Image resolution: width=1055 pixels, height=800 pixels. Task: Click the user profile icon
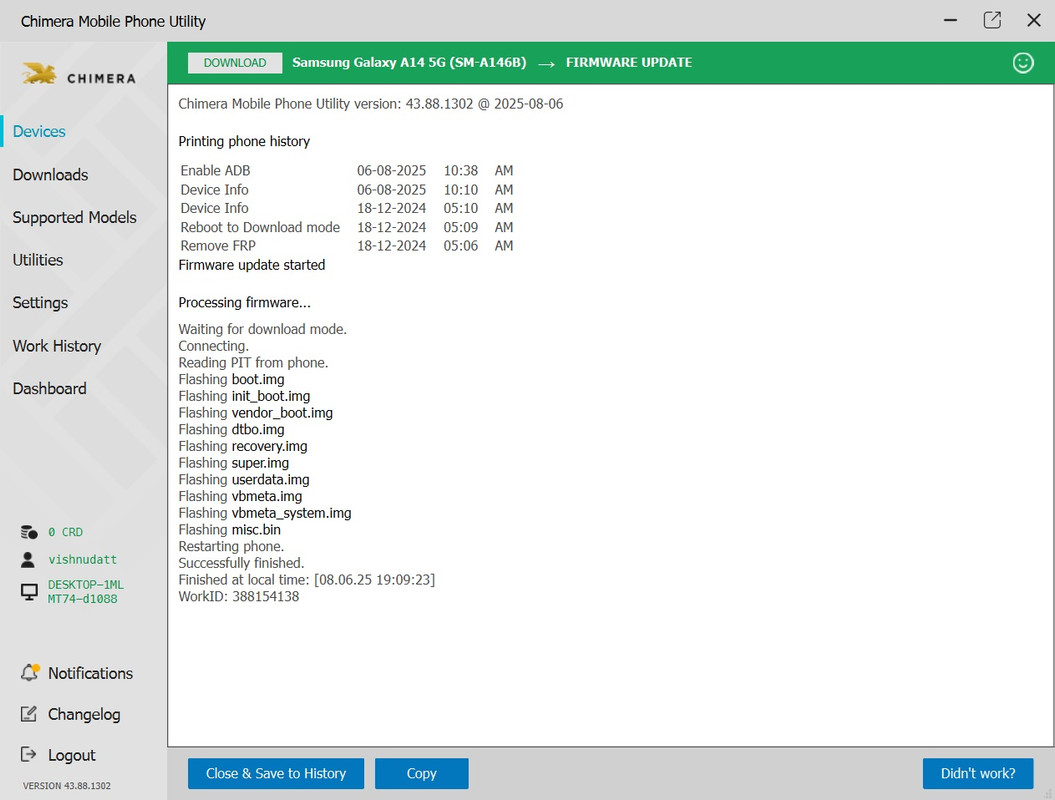[x=28, y=560]
